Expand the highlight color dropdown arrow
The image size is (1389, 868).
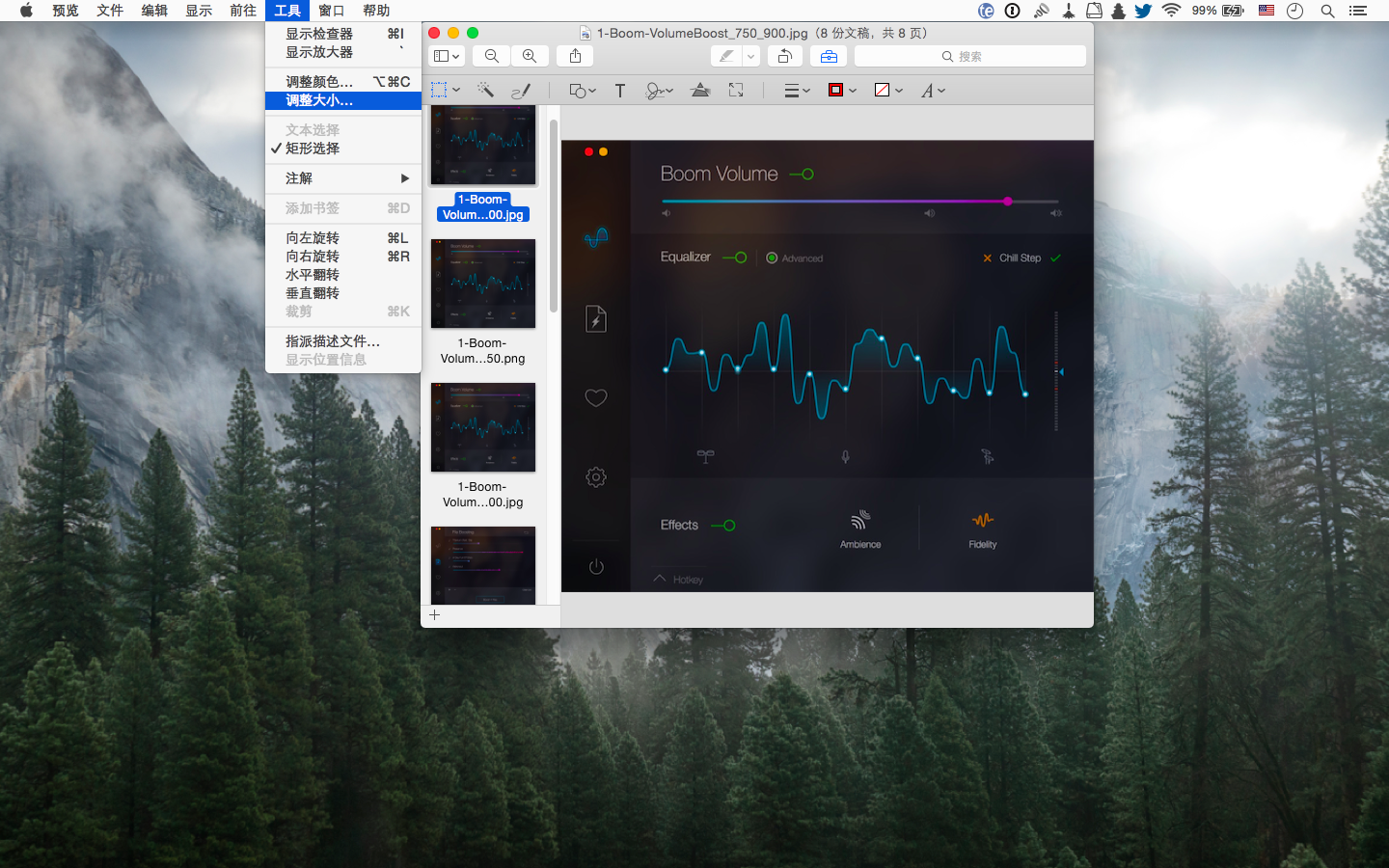(x=750, y=56)
